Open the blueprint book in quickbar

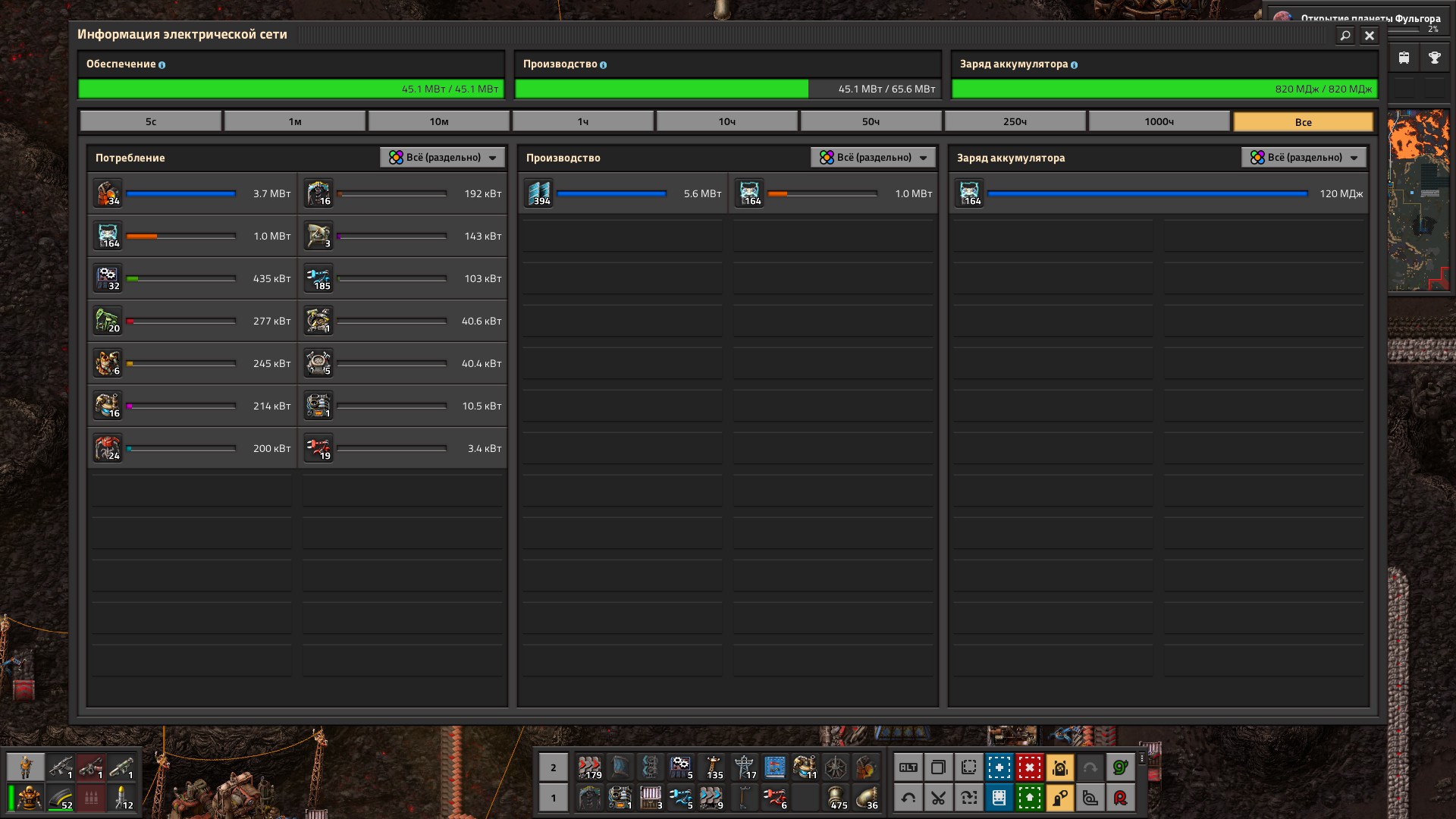775,767
